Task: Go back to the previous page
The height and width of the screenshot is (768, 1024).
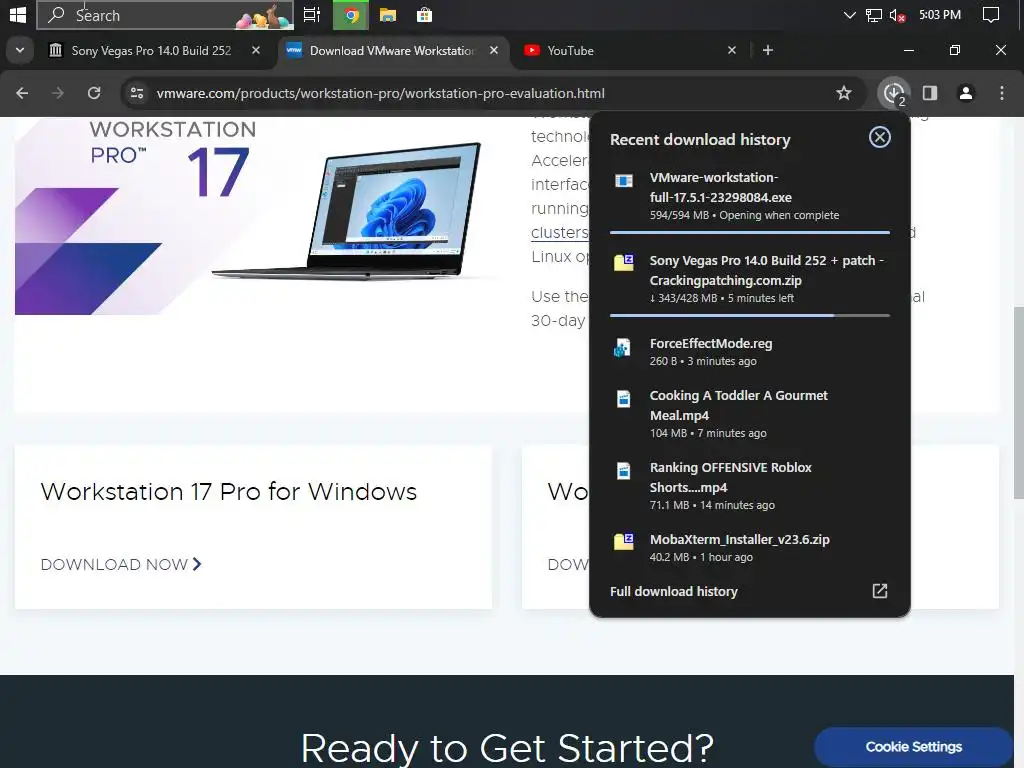Action: point(22,93)
